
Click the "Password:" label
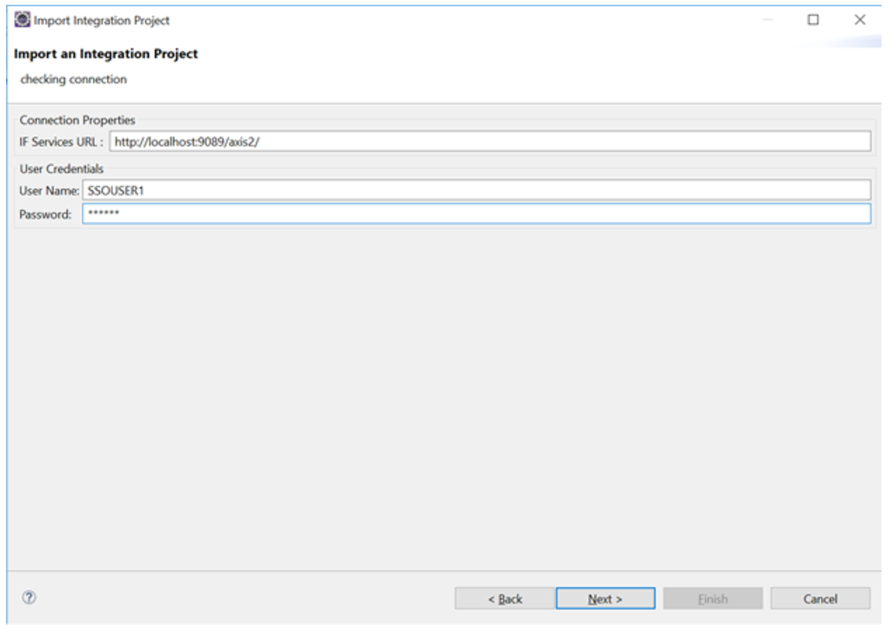coord(45,214)
